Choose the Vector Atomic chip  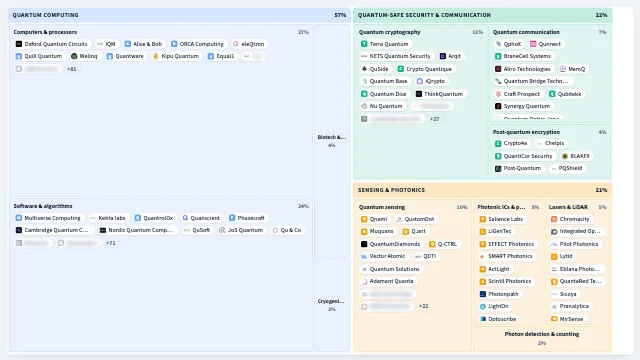pyautogui.click(x=383, y=256)
